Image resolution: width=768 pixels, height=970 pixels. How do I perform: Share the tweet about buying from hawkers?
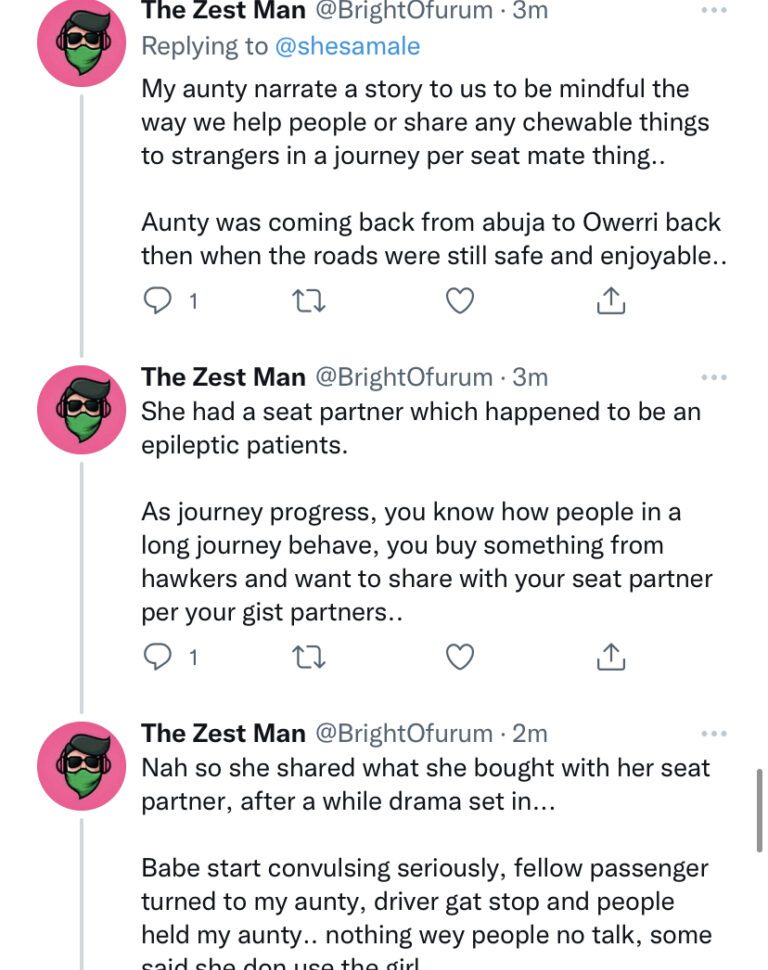[611, 657]
